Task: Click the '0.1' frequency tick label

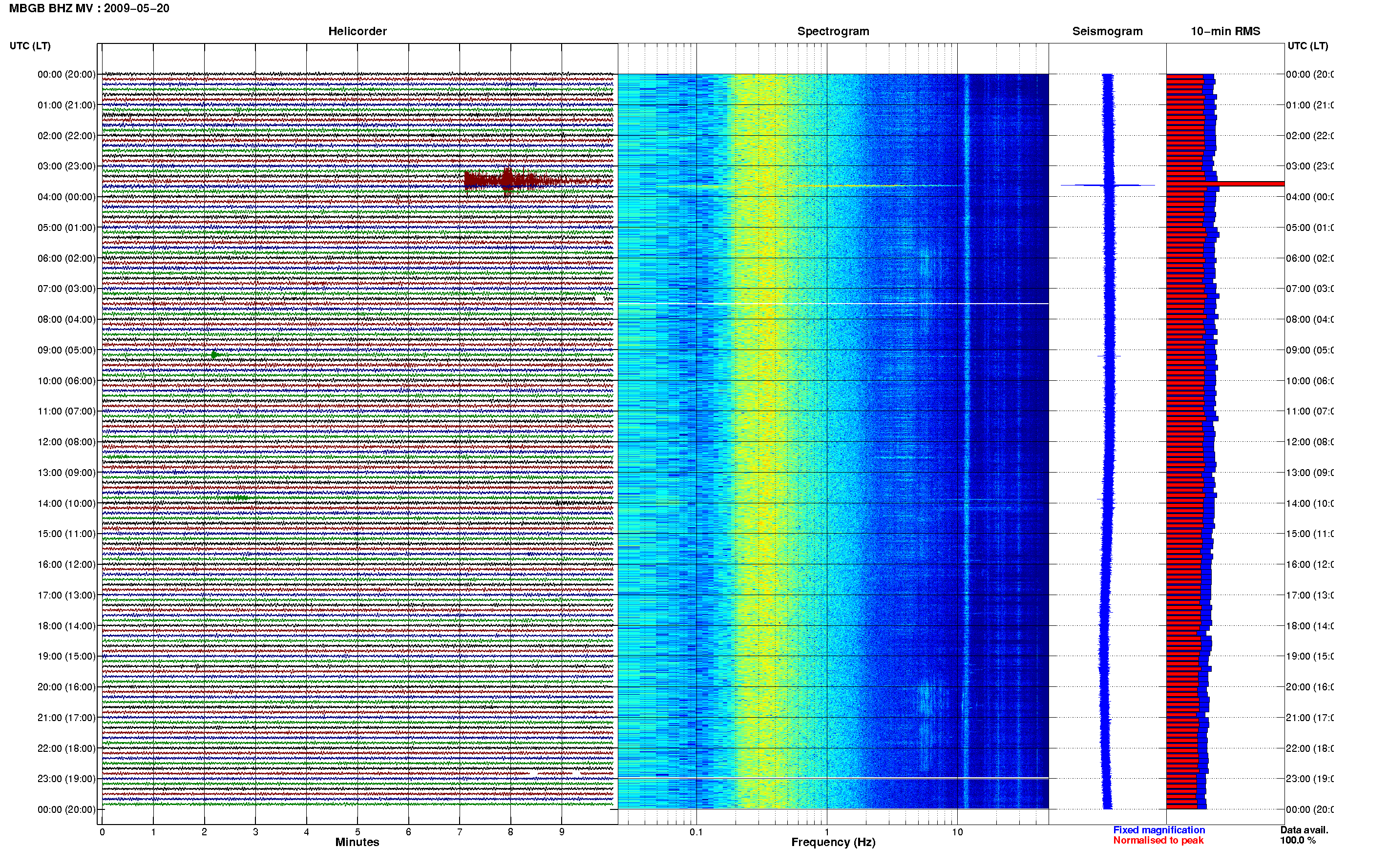Action: pos(696,832)
